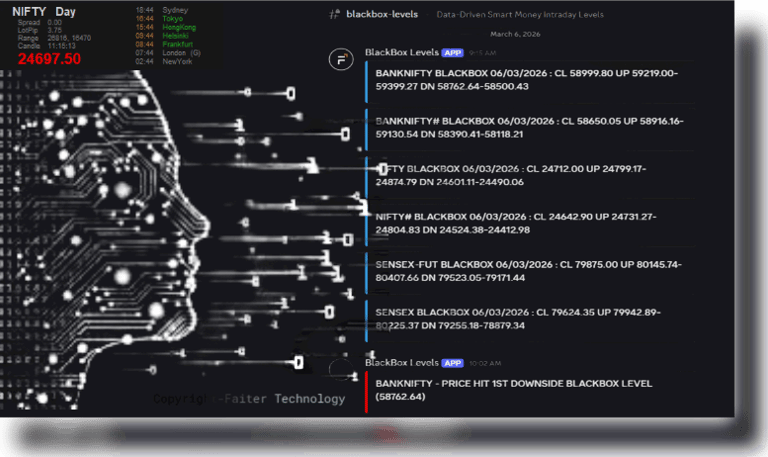Click the "PRICE HIT 1ST DOWNSIDE BLACKBOX LEVEL" alert

514,390
